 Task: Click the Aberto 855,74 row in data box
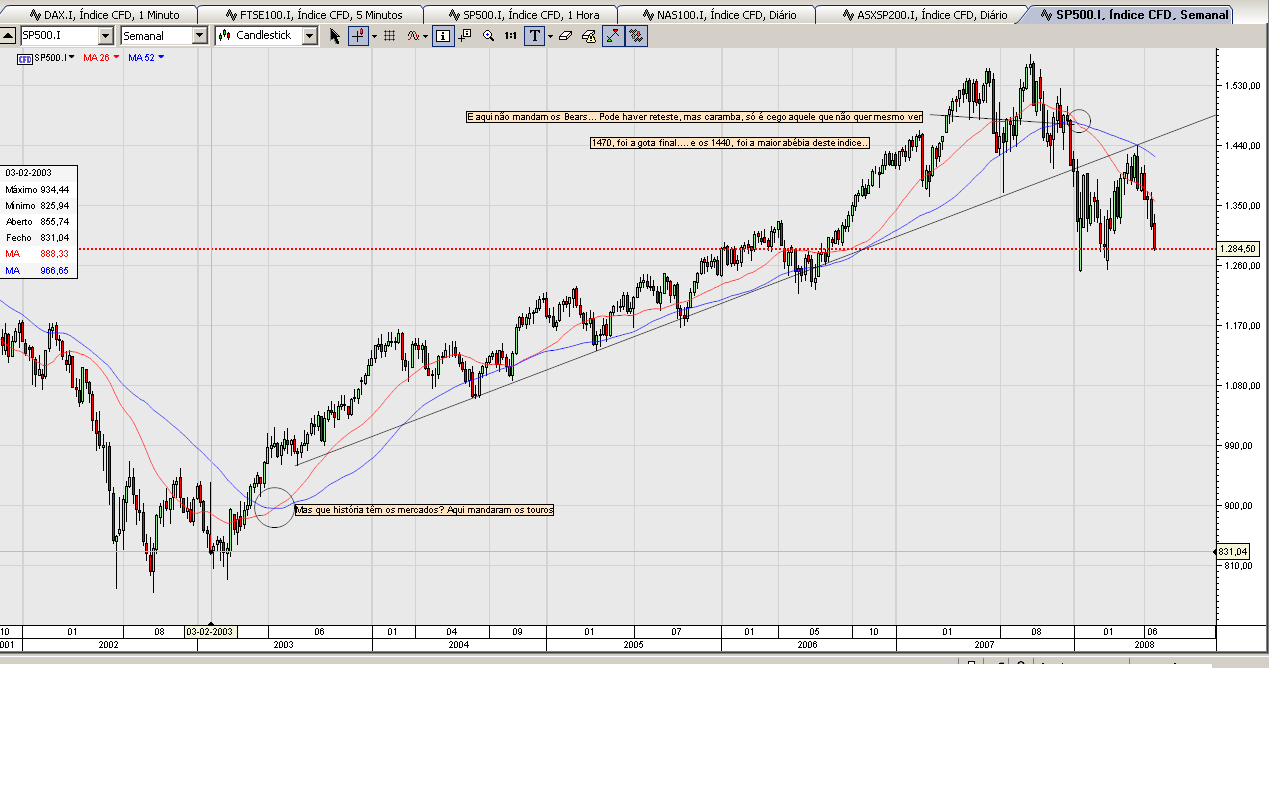click(37, 221)
